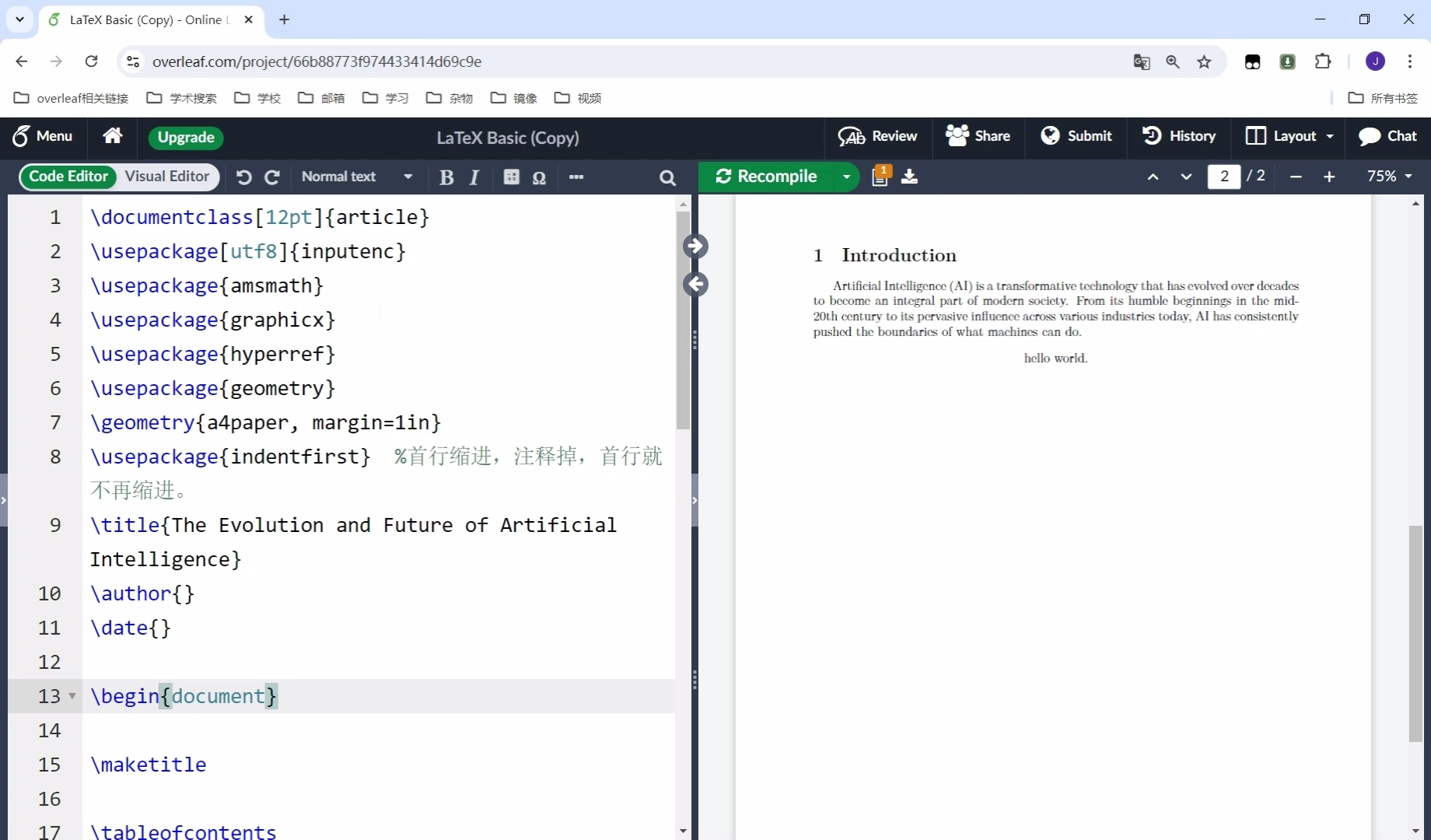Open search in the code editor
The width and height of the screenshot is (1431, 840).
pos(667,178)
